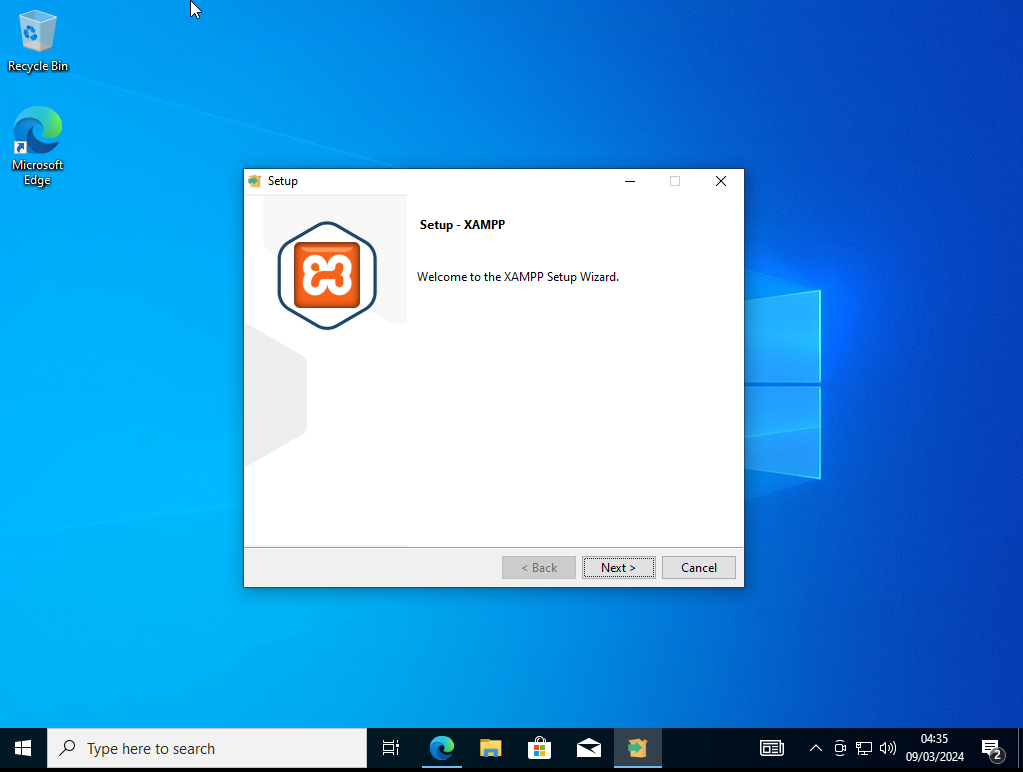1023x772 pixels.
Task: Open File Explorer from the taskbar
Action: click(490, 748)
